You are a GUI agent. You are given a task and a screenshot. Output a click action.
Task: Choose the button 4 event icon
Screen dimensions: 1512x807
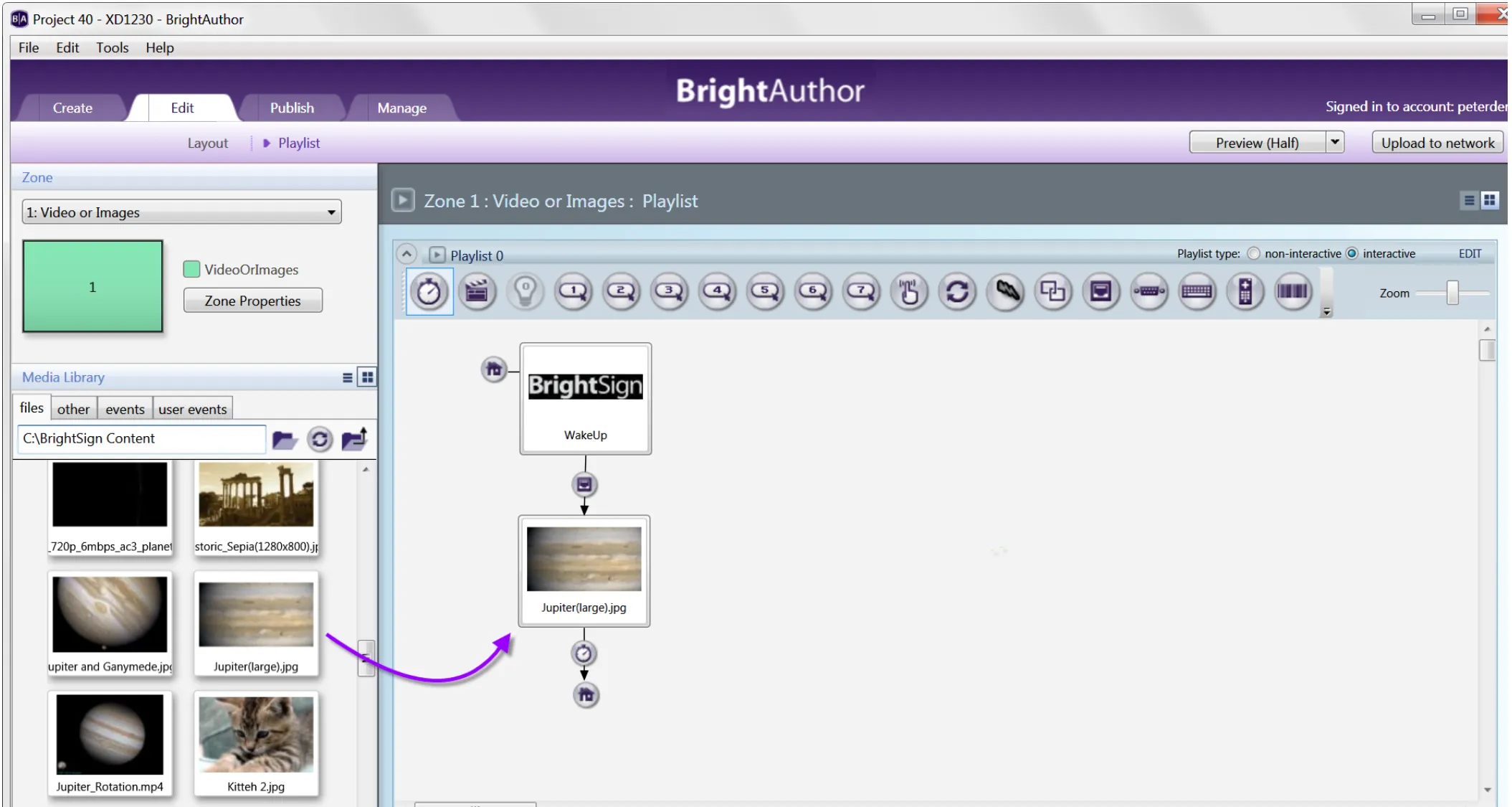718,292
